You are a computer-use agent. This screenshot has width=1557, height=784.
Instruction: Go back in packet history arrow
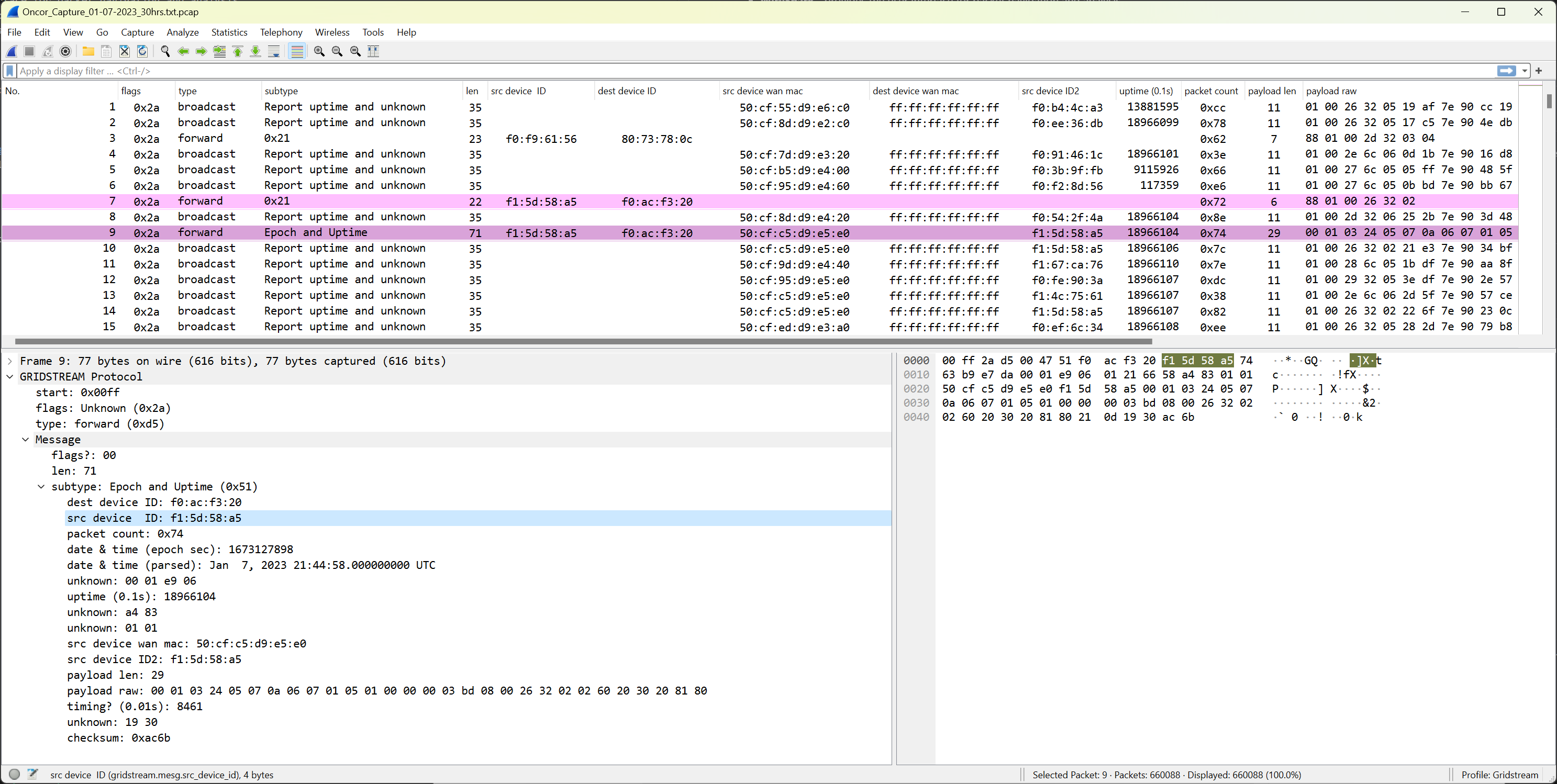[183, 51]
